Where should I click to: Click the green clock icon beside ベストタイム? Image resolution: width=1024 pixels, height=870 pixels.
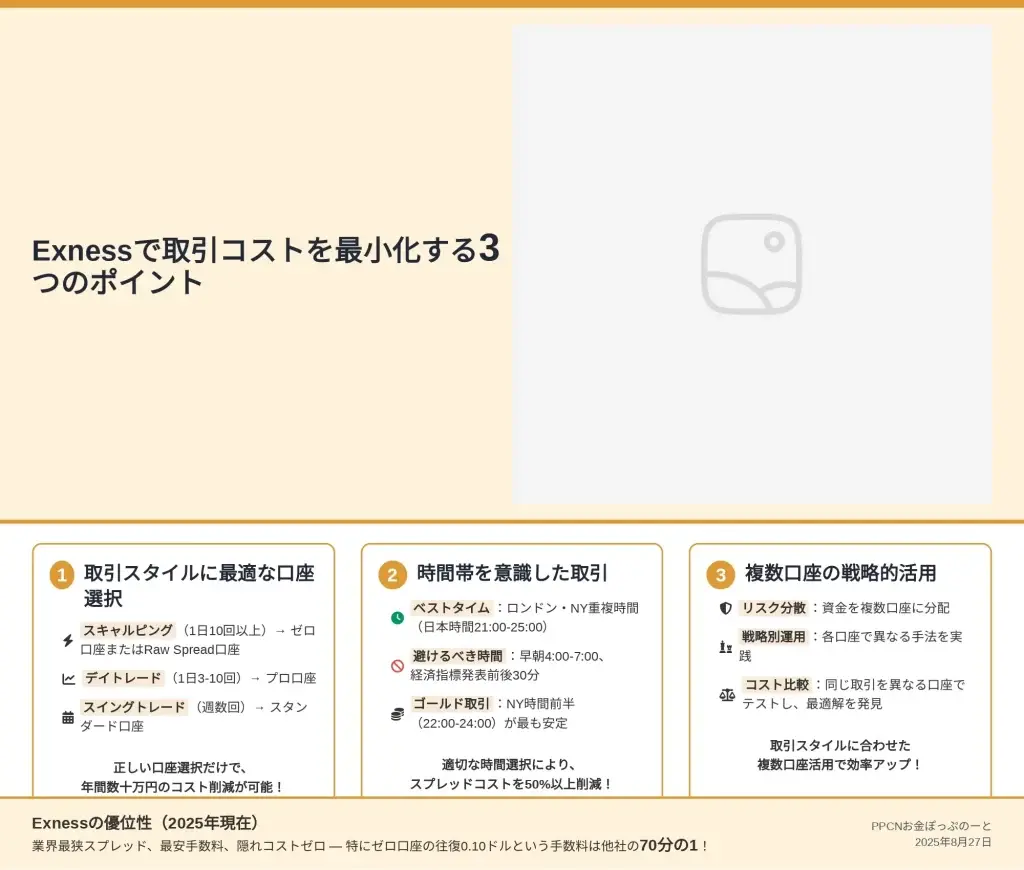[397, 618]
